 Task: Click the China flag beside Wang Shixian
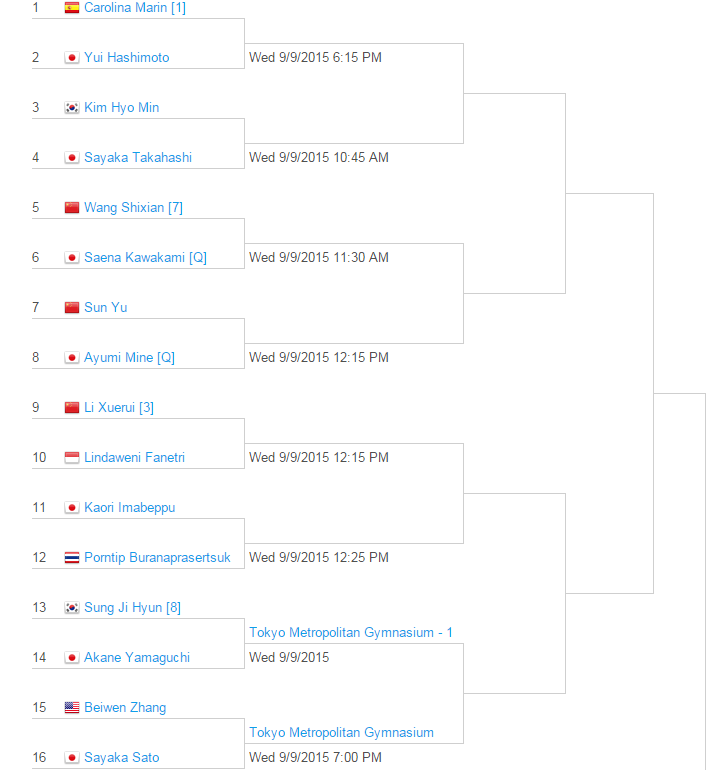(x=71, y=208)
